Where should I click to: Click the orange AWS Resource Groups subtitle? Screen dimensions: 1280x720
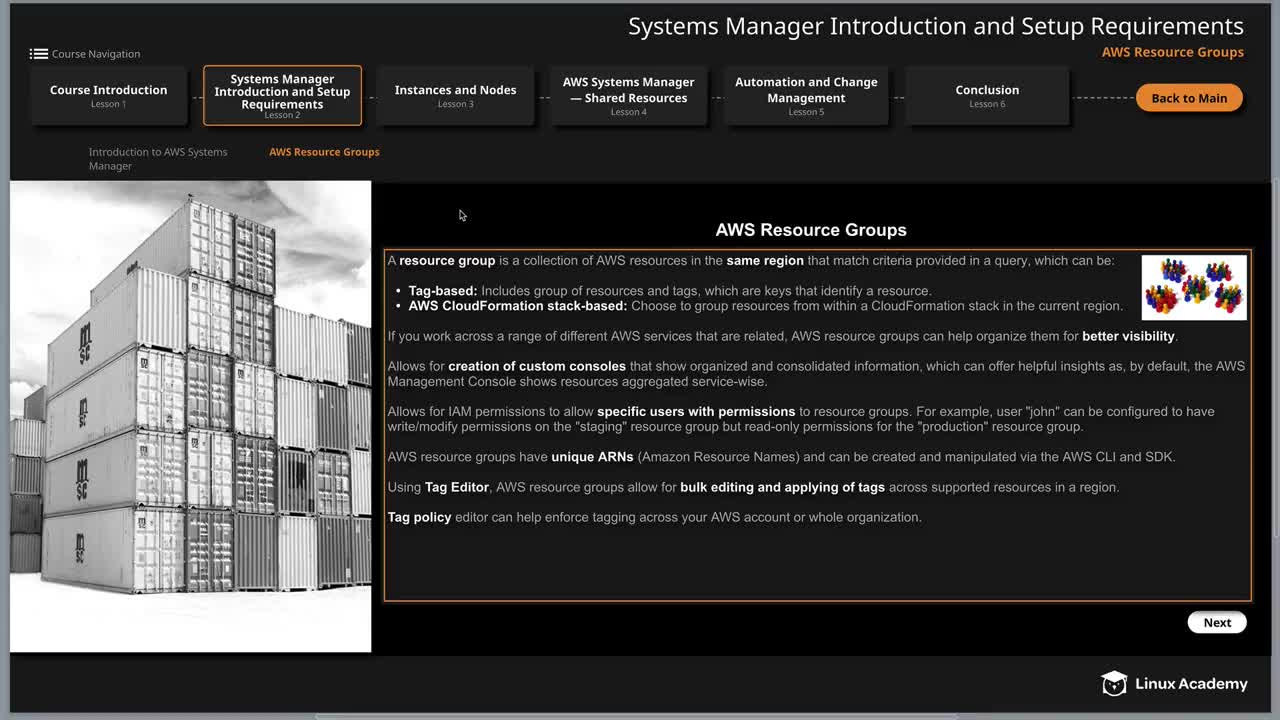1173,52
